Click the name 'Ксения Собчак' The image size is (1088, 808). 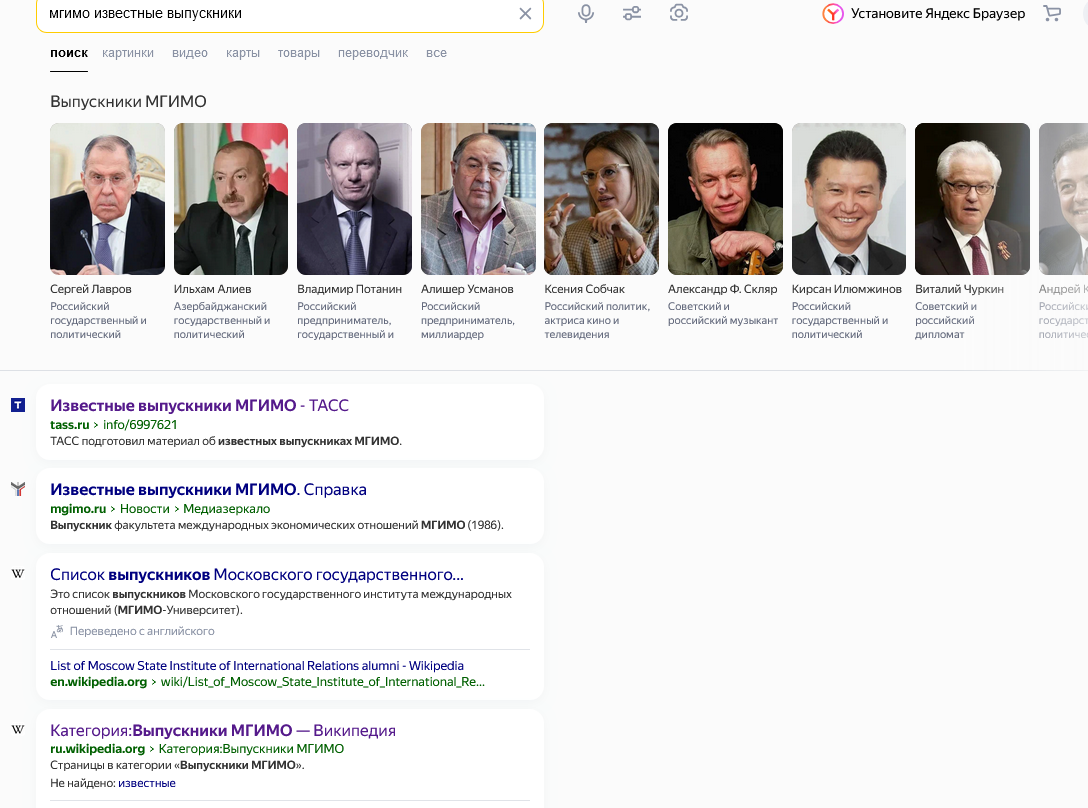[x=584, y=289]
